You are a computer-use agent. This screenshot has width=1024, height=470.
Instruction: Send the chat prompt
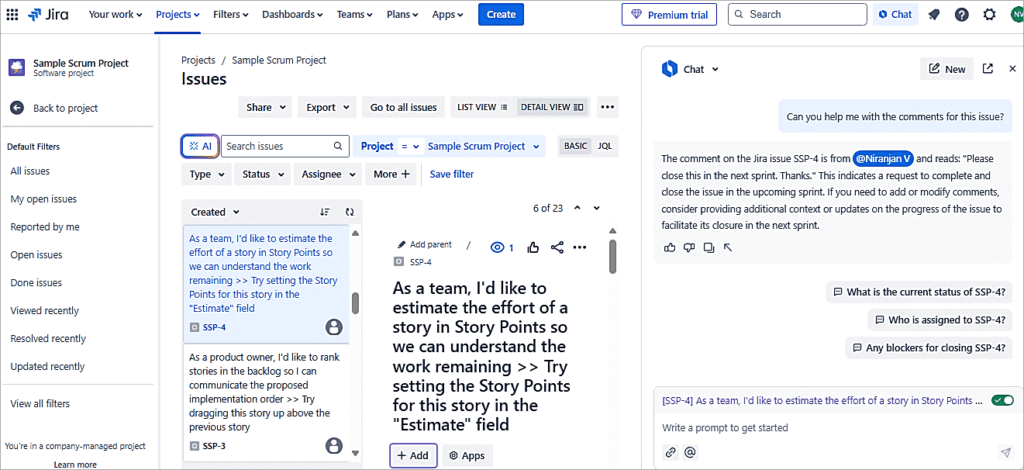click(x=1005, y=452)
